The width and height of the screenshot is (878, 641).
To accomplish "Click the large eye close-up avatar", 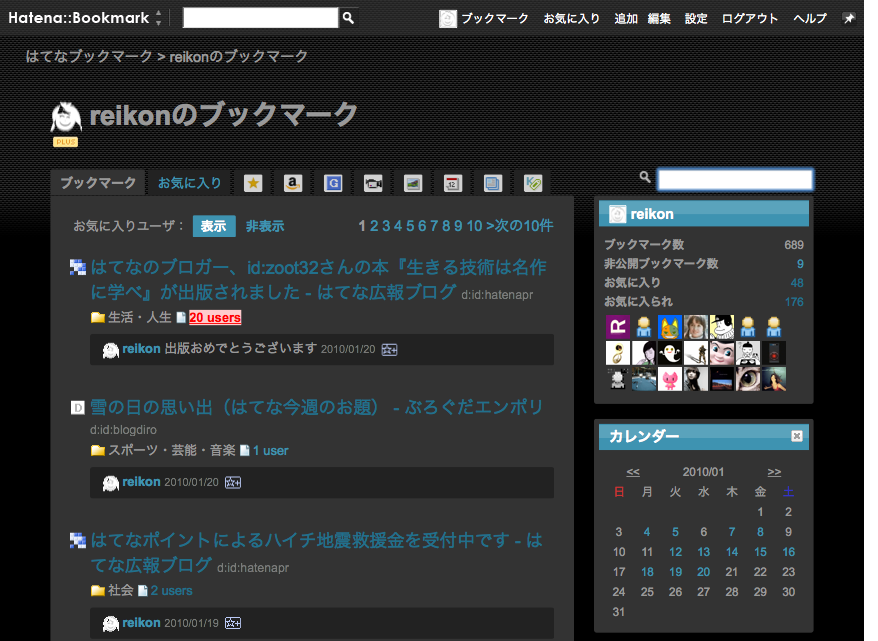I will pos(748,379).
